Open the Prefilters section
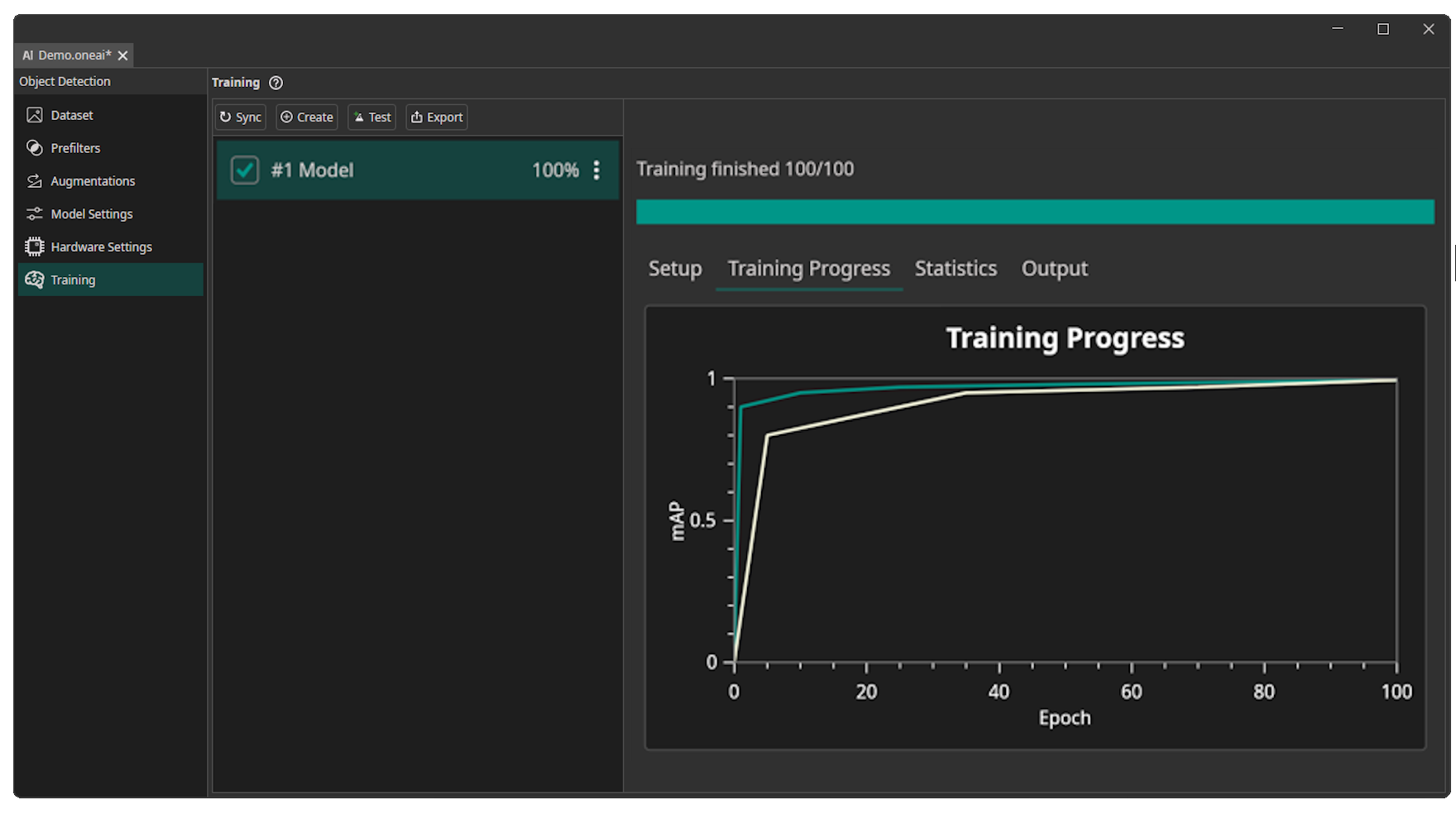This screenshot has height=819, width=1456. (x=110, y=148)
